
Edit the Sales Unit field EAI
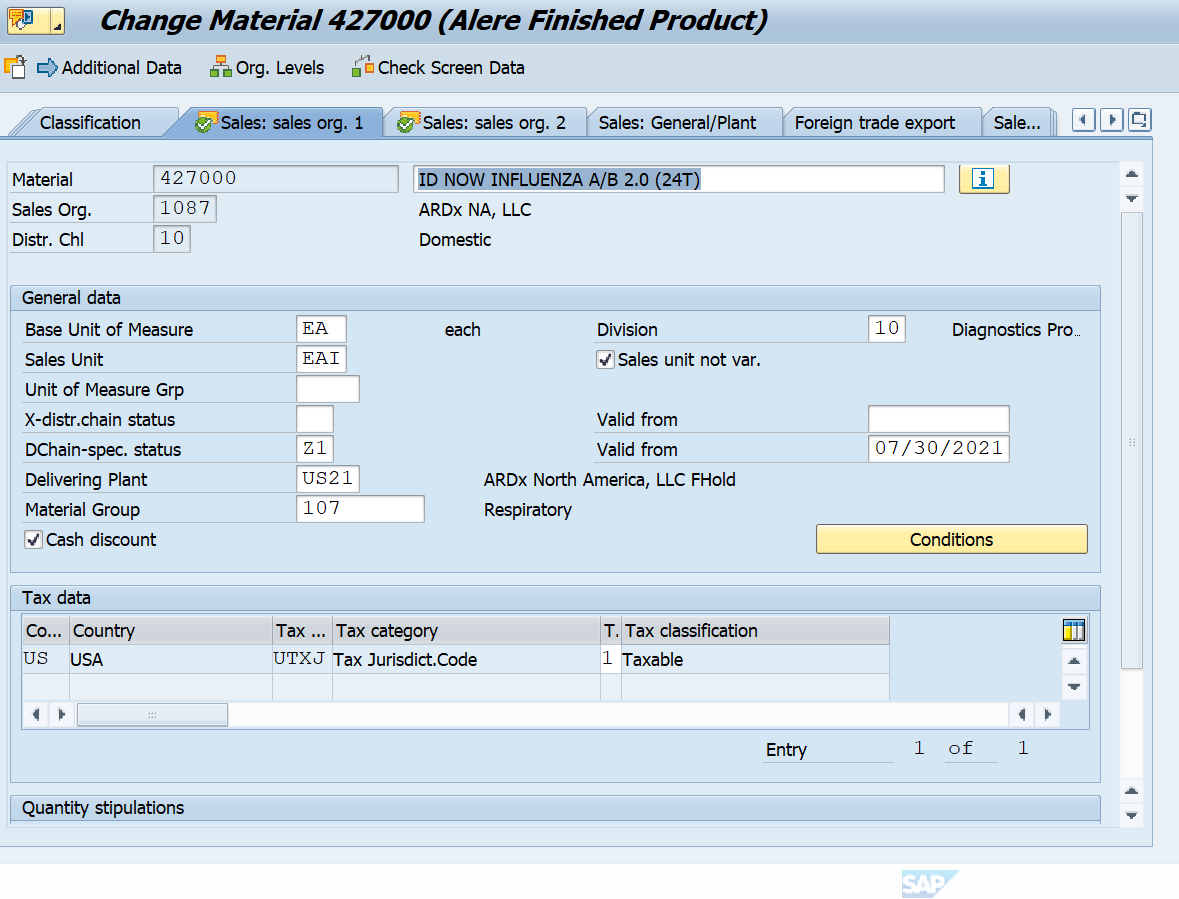click(321, 359)
